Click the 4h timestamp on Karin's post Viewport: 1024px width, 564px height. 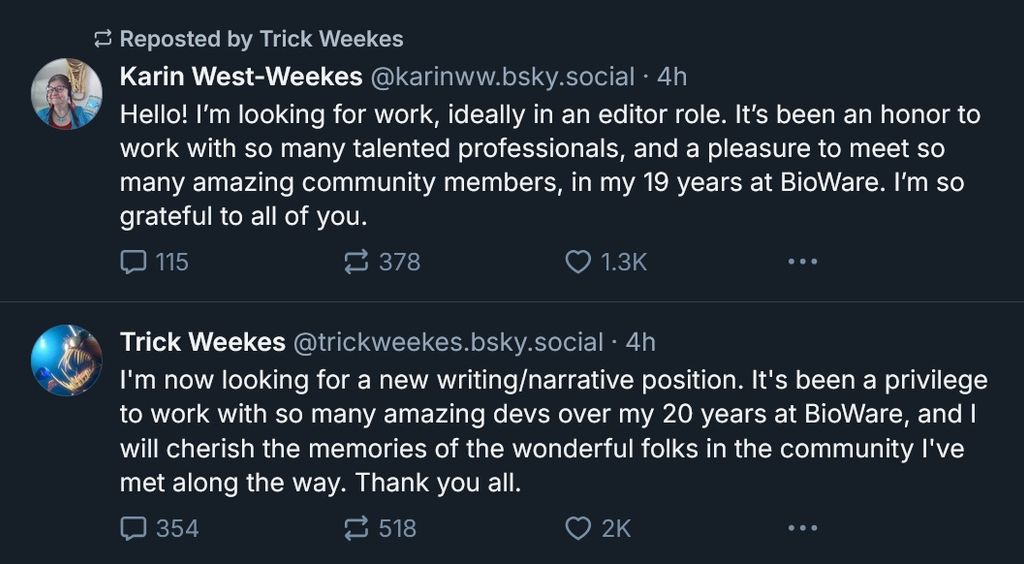pyautogui.click(x=672, y=77)
